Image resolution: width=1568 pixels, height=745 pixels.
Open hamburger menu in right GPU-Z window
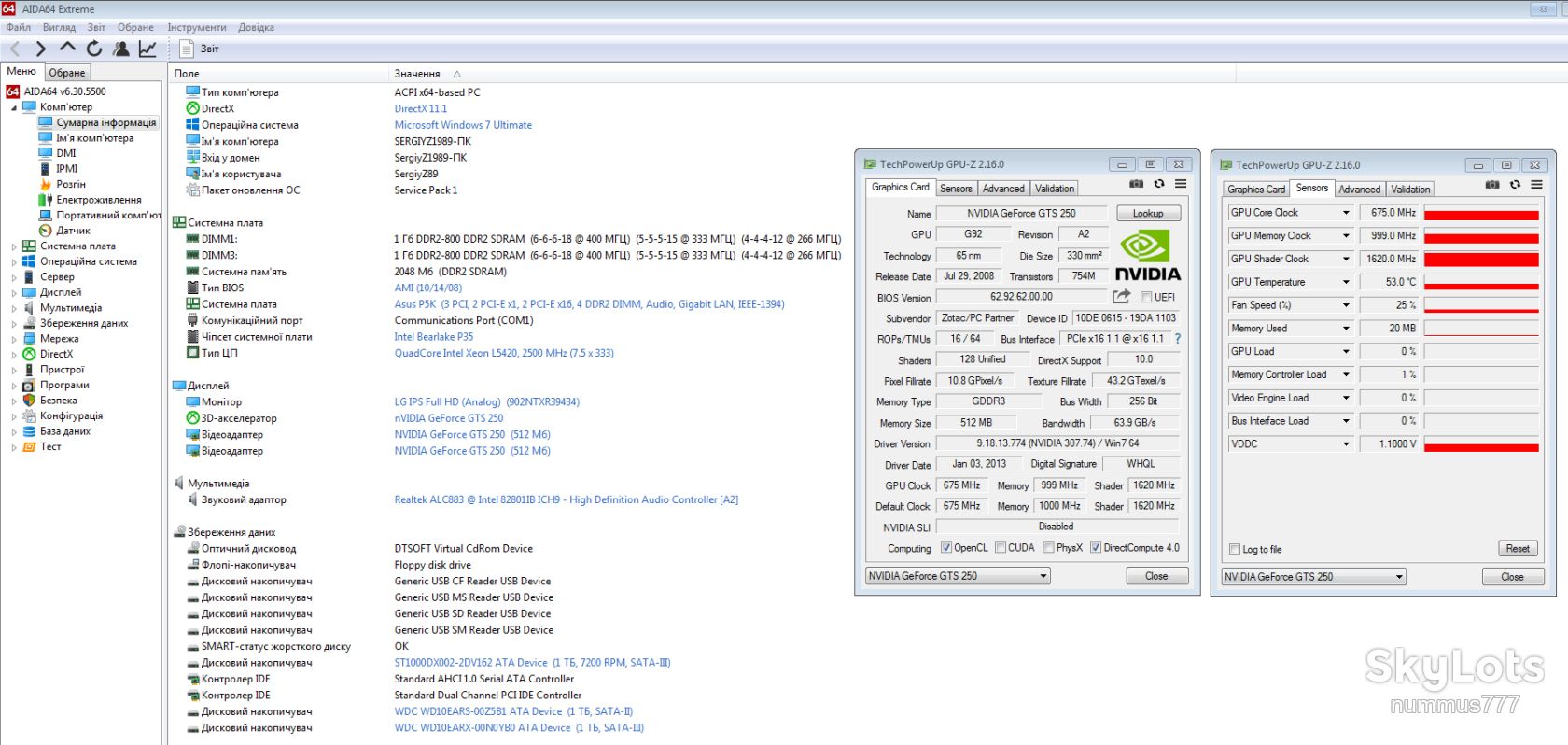1536,185
